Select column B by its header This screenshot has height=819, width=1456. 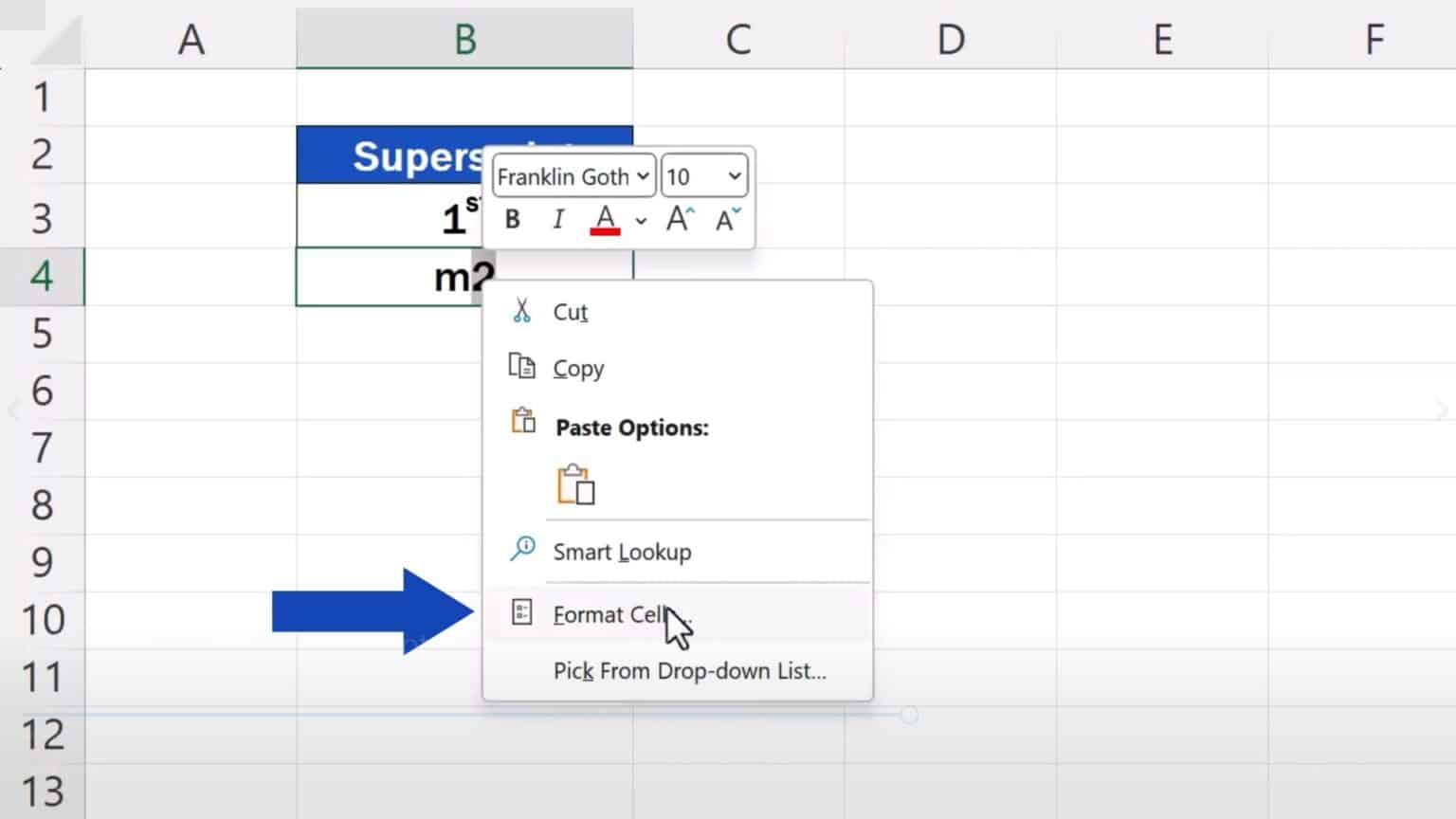[x=464, y=40]
